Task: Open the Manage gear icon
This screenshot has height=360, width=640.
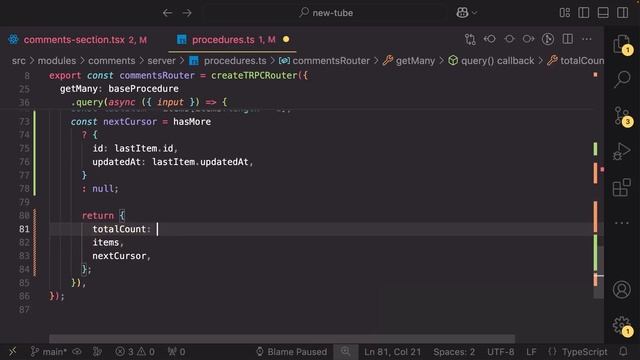Action: point(622,325)
